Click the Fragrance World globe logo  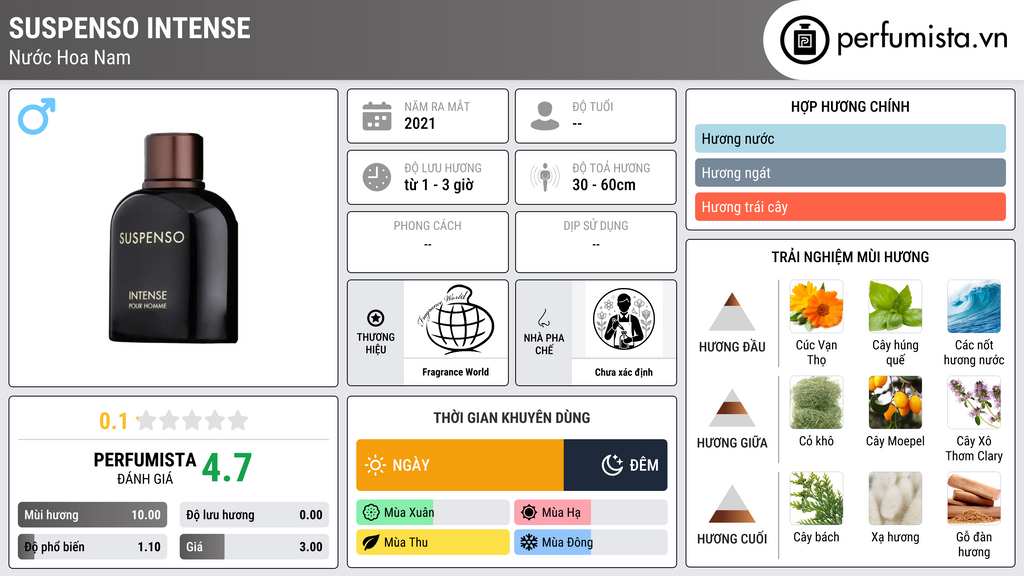click(x=455, y=320)
